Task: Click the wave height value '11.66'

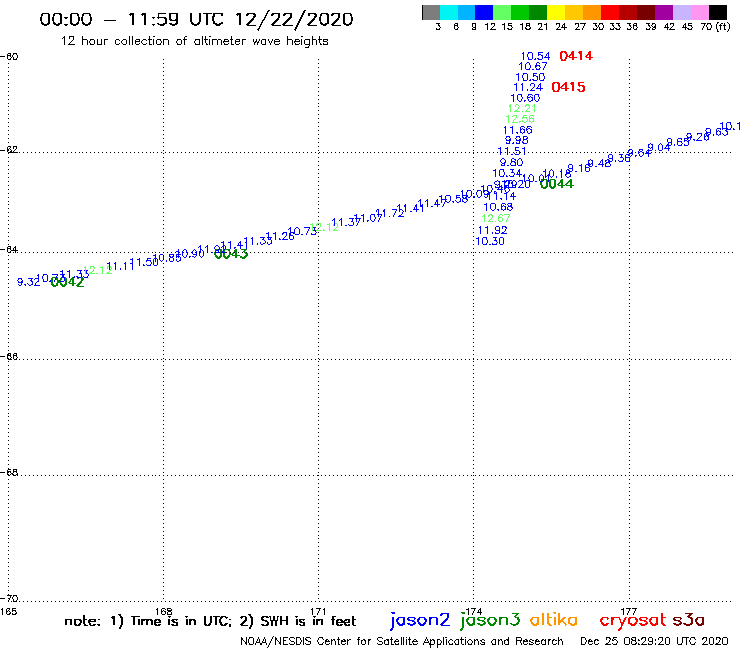Action: tap(517, 130)
